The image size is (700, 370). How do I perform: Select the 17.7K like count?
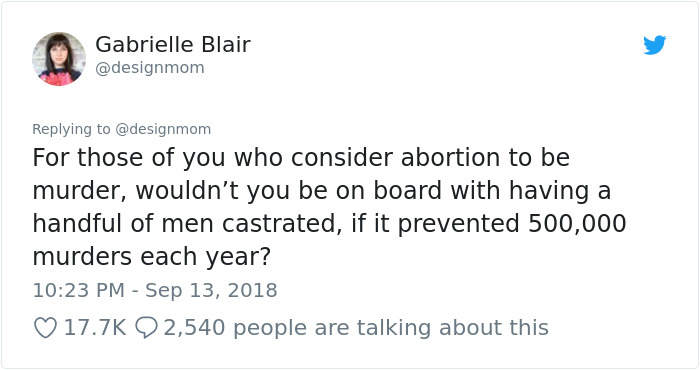click(95, 328)
